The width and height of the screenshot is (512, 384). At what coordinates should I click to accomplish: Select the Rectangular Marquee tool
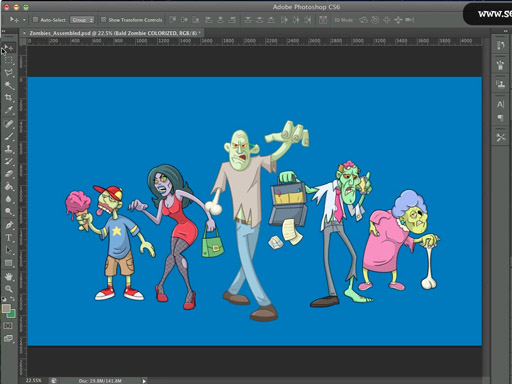[x=9, y=60]
